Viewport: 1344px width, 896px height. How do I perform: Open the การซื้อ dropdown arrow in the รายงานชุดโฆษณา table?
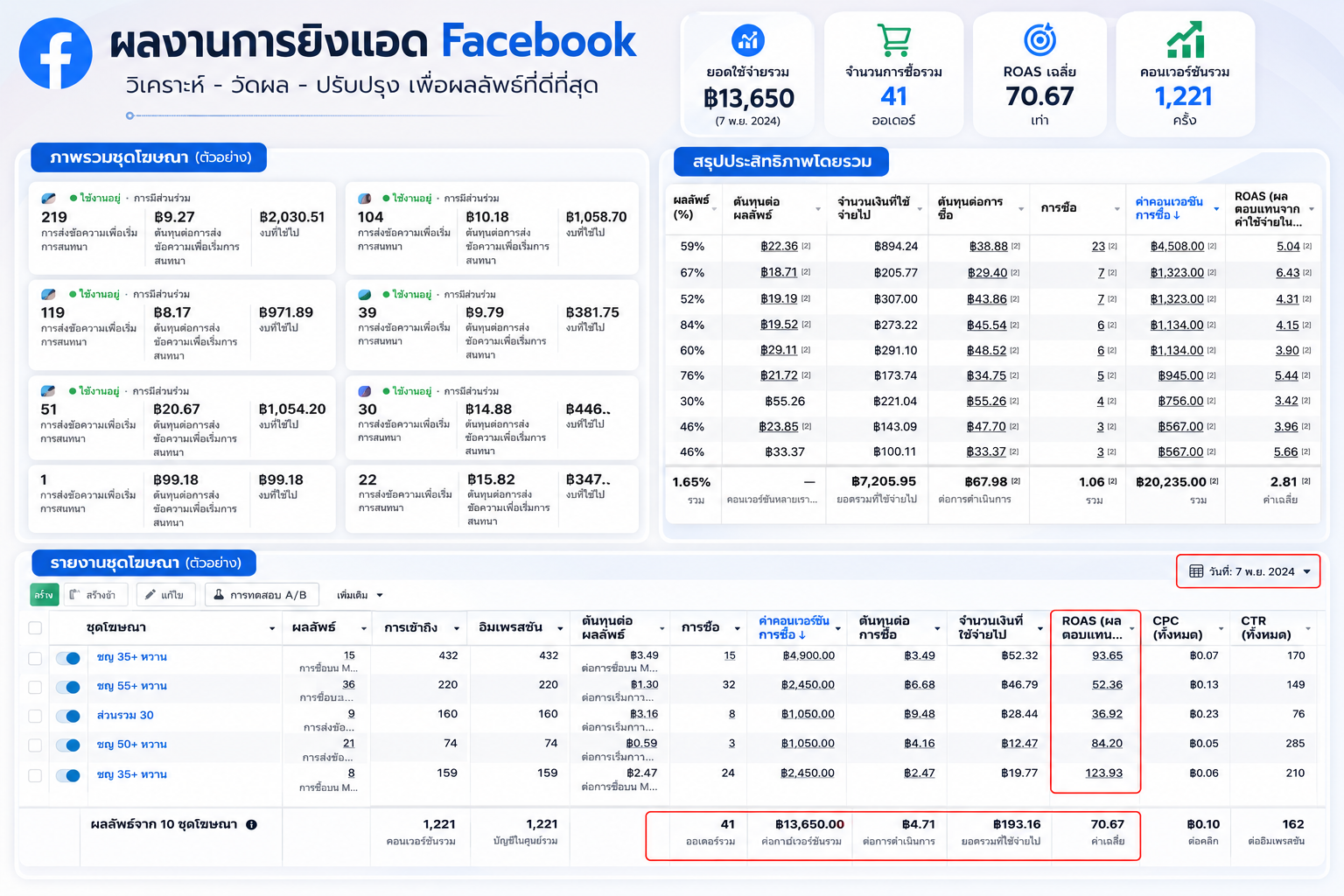737,629
